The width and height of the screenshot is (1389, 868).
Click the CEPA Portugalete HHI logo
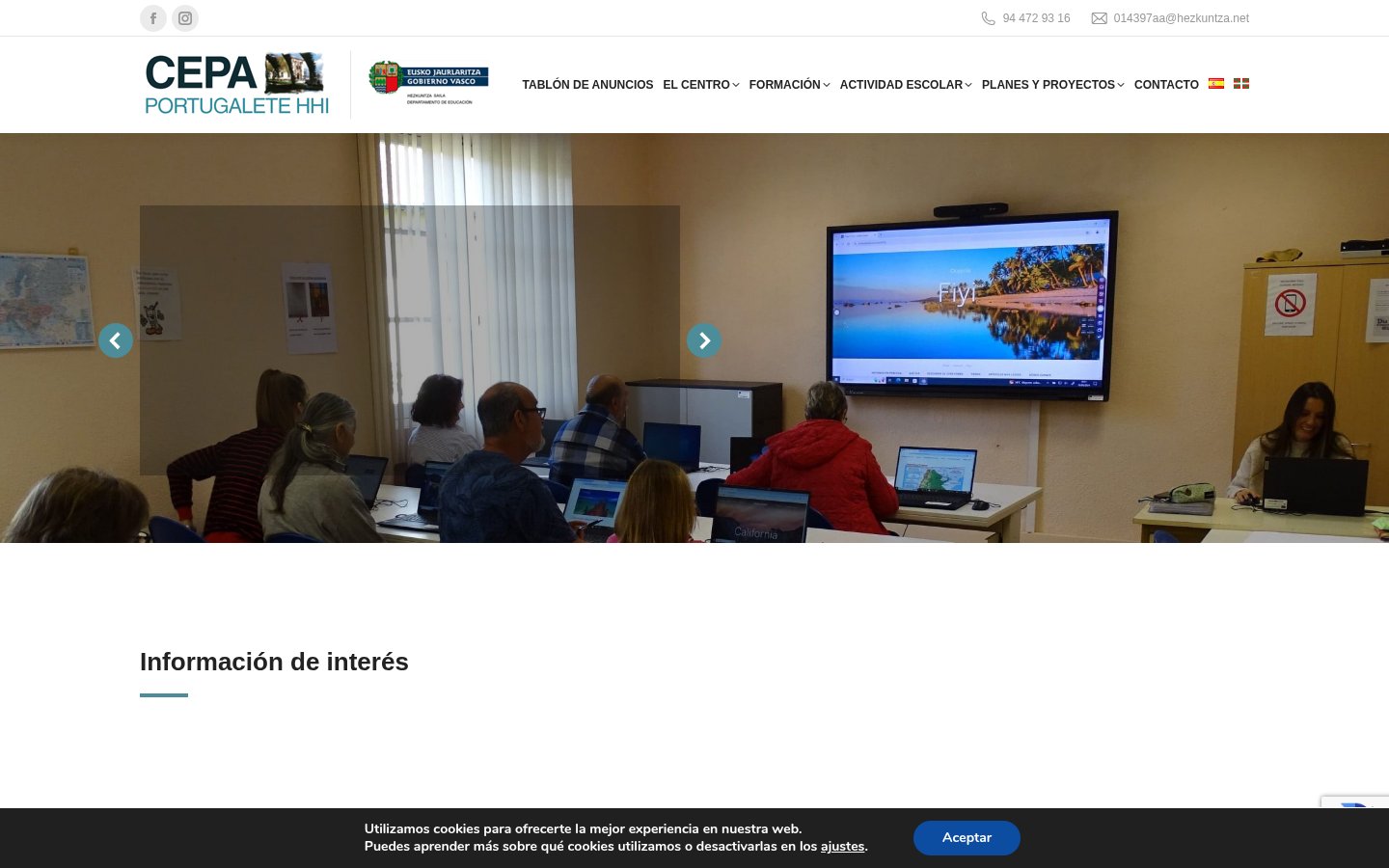point(237,85)
